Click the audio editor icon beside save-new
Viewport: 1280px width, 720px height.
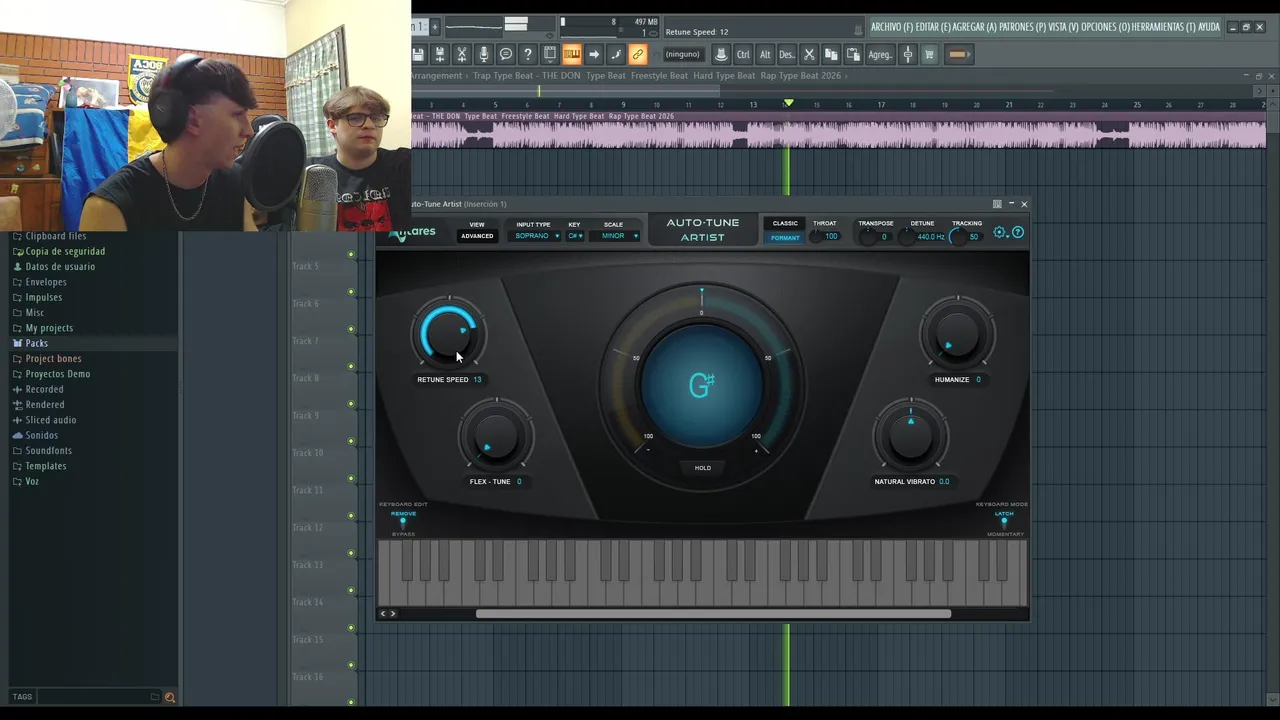click(462, 54)
